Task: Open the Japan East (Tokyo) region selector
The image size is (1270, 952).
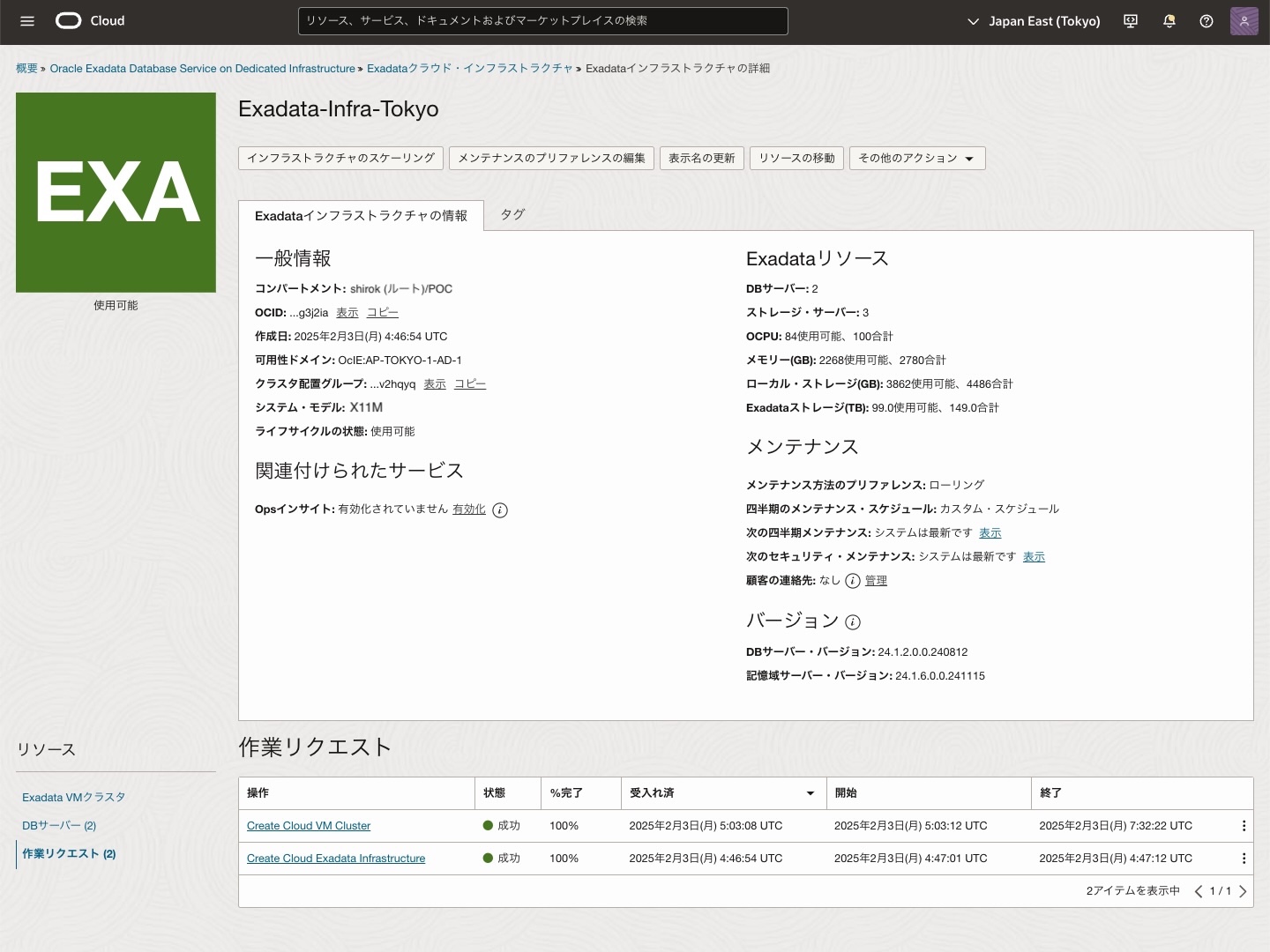Action: (1033, 21)
